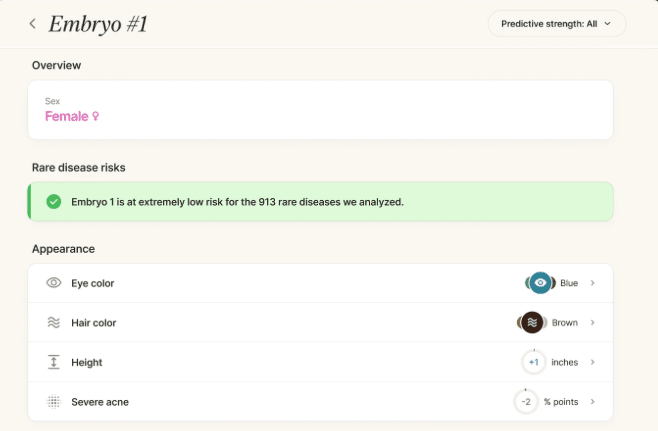Viewport: 658px width, 431px height.
Task: Click the -2 % points acne gauge
Action: (x=526, y=402)
